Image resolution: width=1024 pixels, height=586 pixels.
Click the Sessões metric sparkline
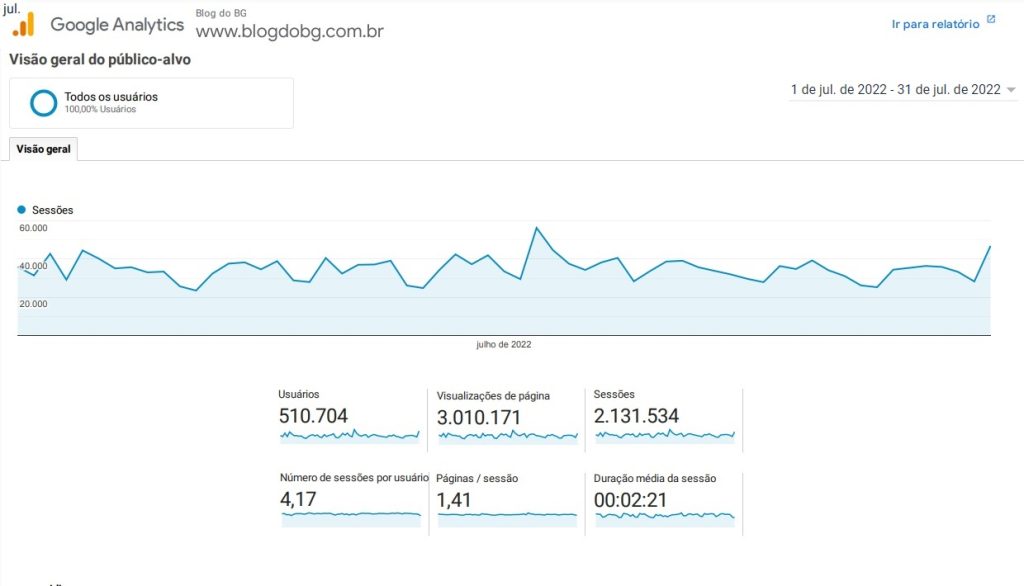tap(665, 436)
